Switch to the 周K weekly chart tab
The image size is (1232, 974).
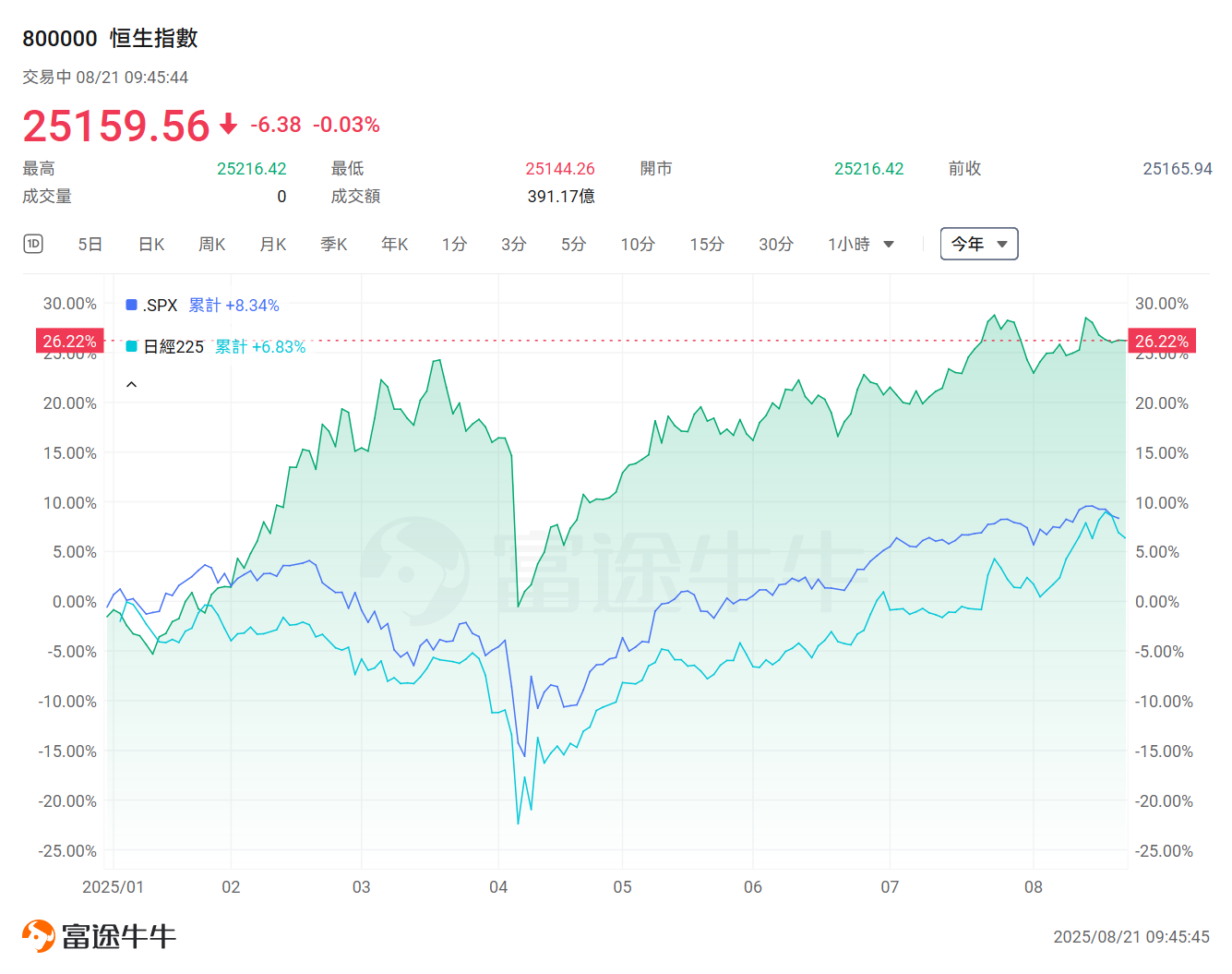[211, 244]
